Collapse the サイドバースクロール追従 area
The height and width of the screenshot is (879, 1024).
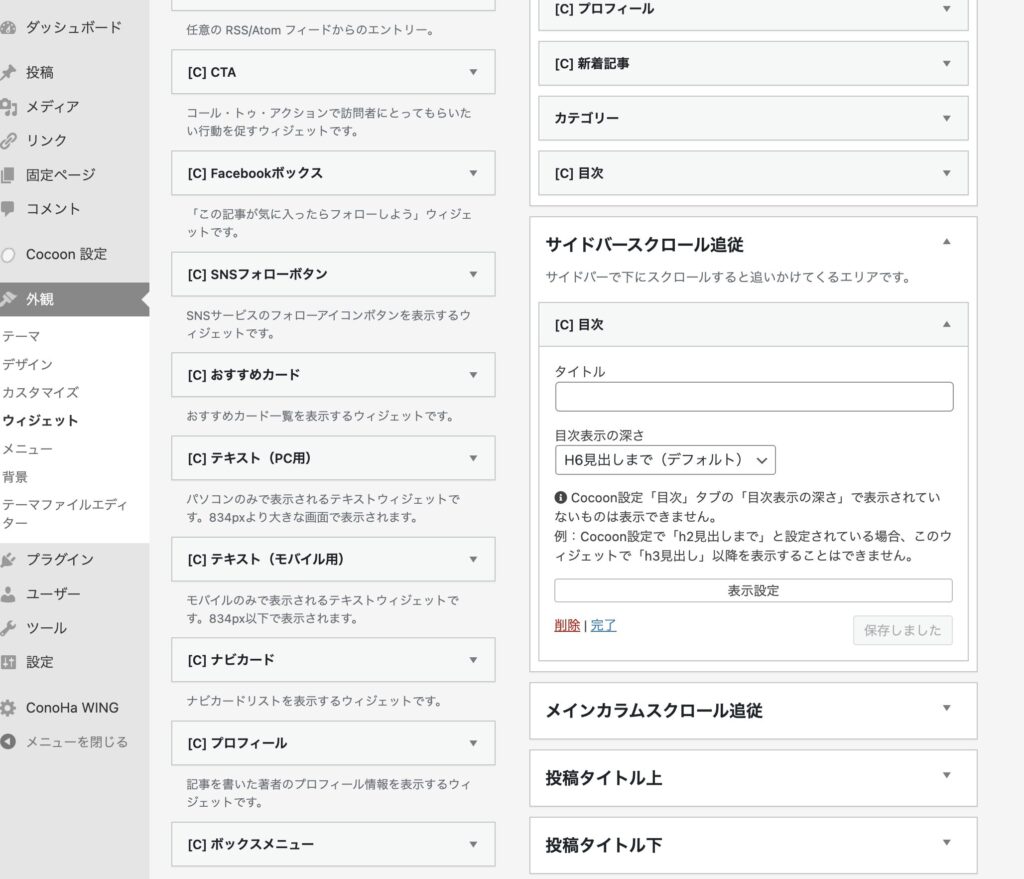click(x=946, y=243)
